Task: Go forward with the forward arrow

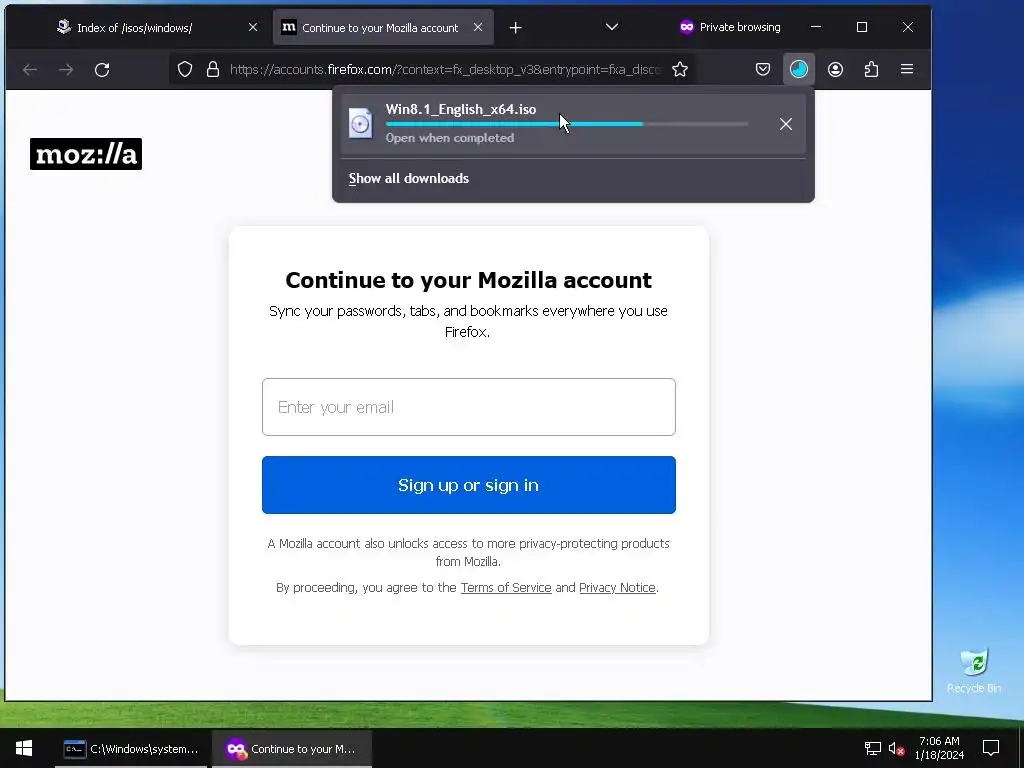Action: coord(66,69)
